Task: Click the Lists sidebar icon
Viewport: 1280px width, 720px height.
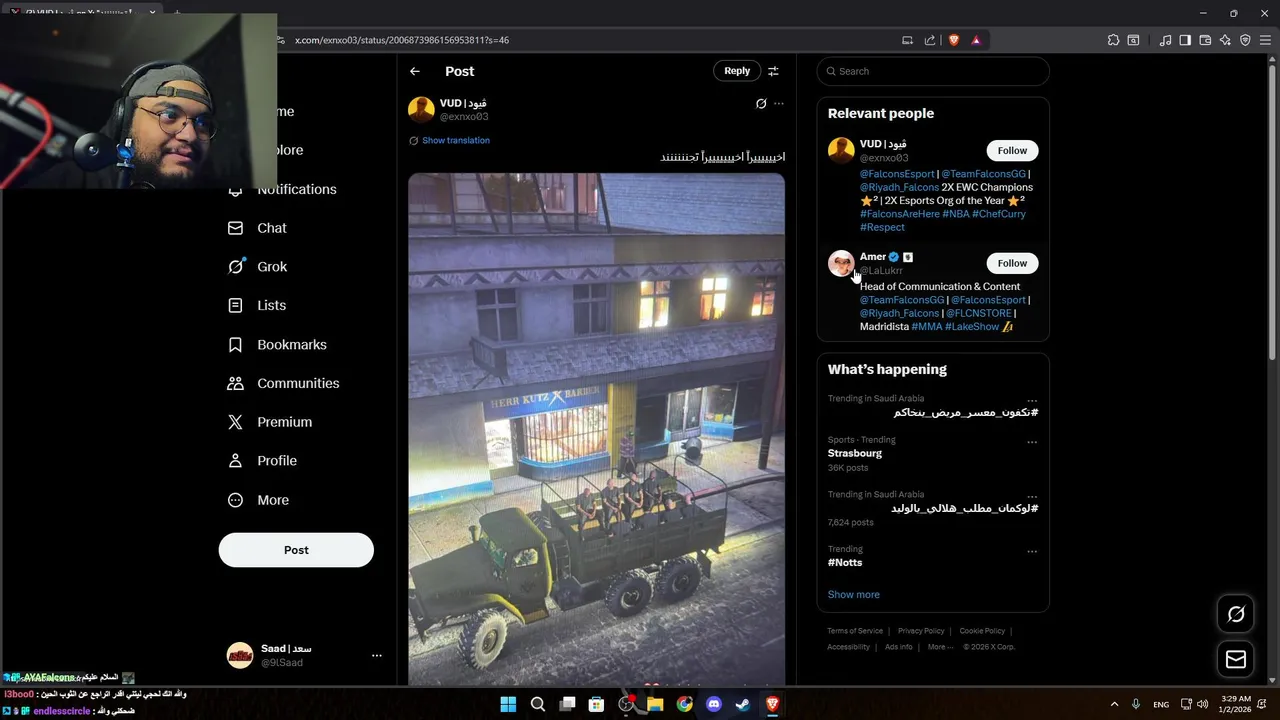Action: tap(235, 305)
